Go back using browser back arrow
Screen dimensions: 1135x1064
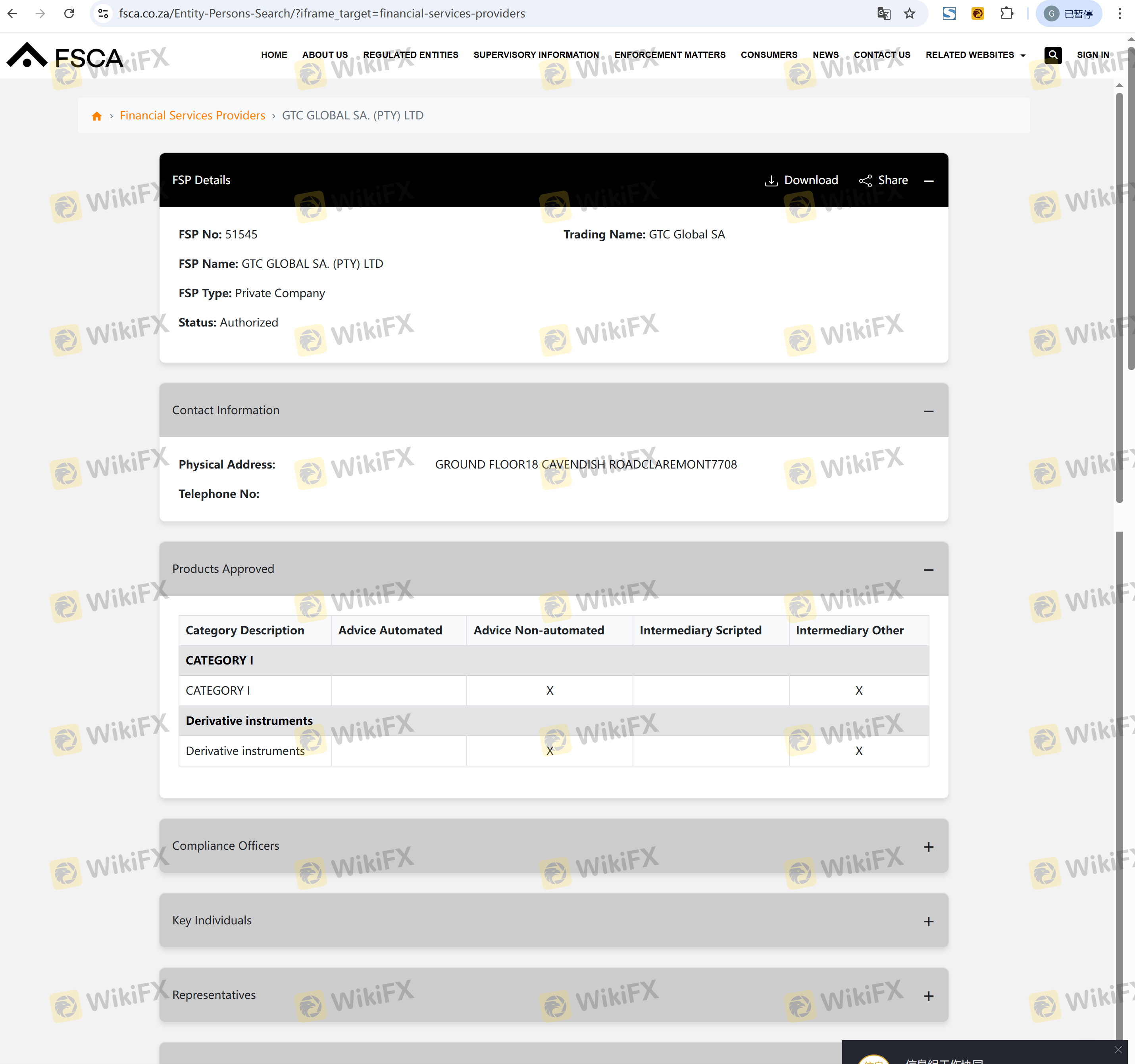click(13, 14)
